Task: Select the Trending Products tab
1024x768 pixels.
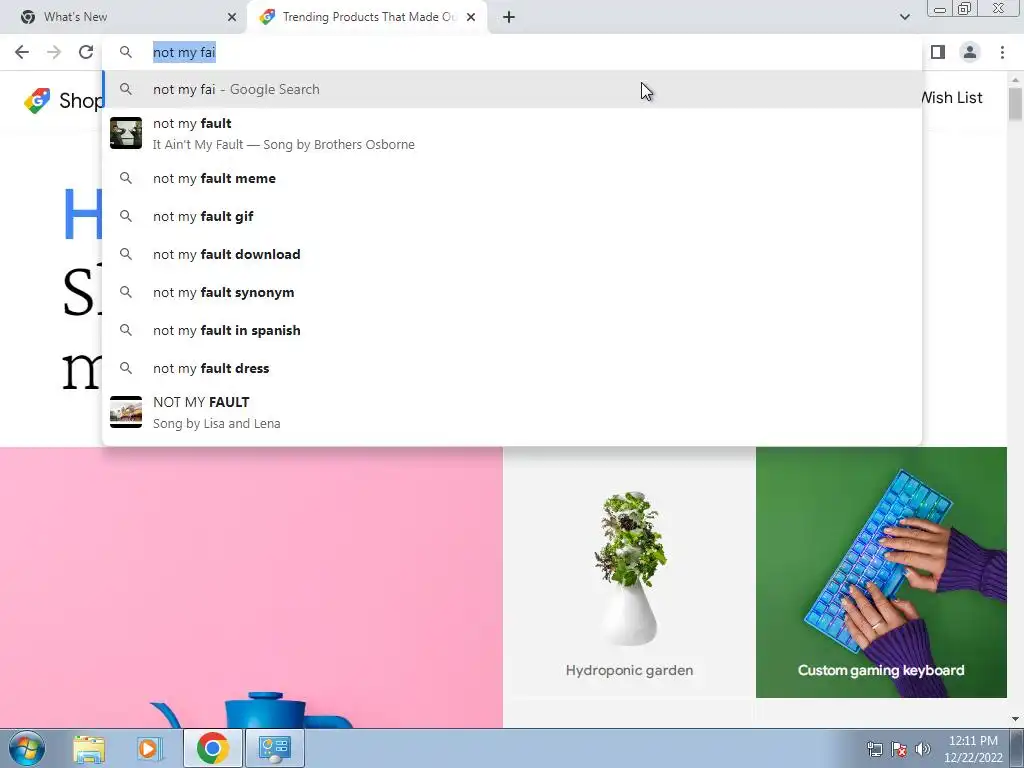Action: tap(368, 17)
